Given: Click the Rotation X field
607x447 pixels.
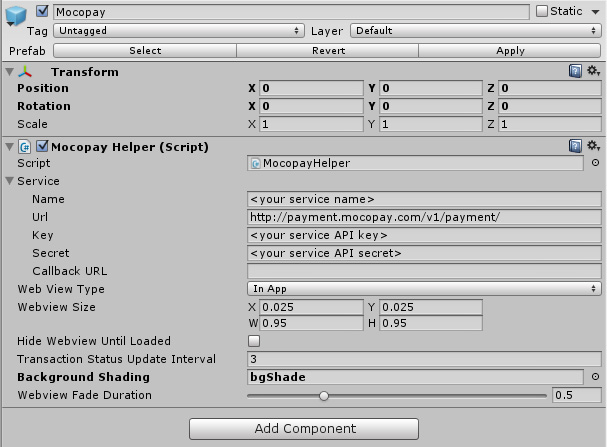Looking at the screenshot, I should pos(311,106).
